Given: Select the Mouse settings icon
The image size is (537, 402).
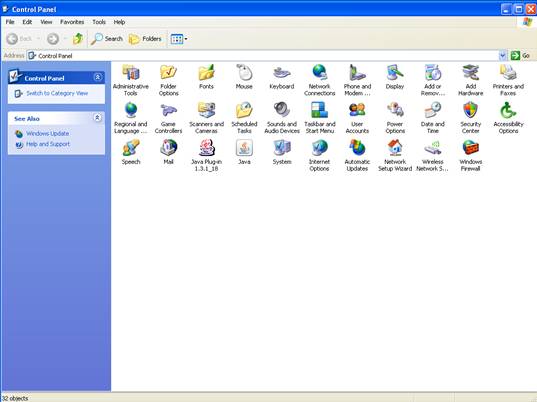Looking at the screenshot, I should point(244,73).
